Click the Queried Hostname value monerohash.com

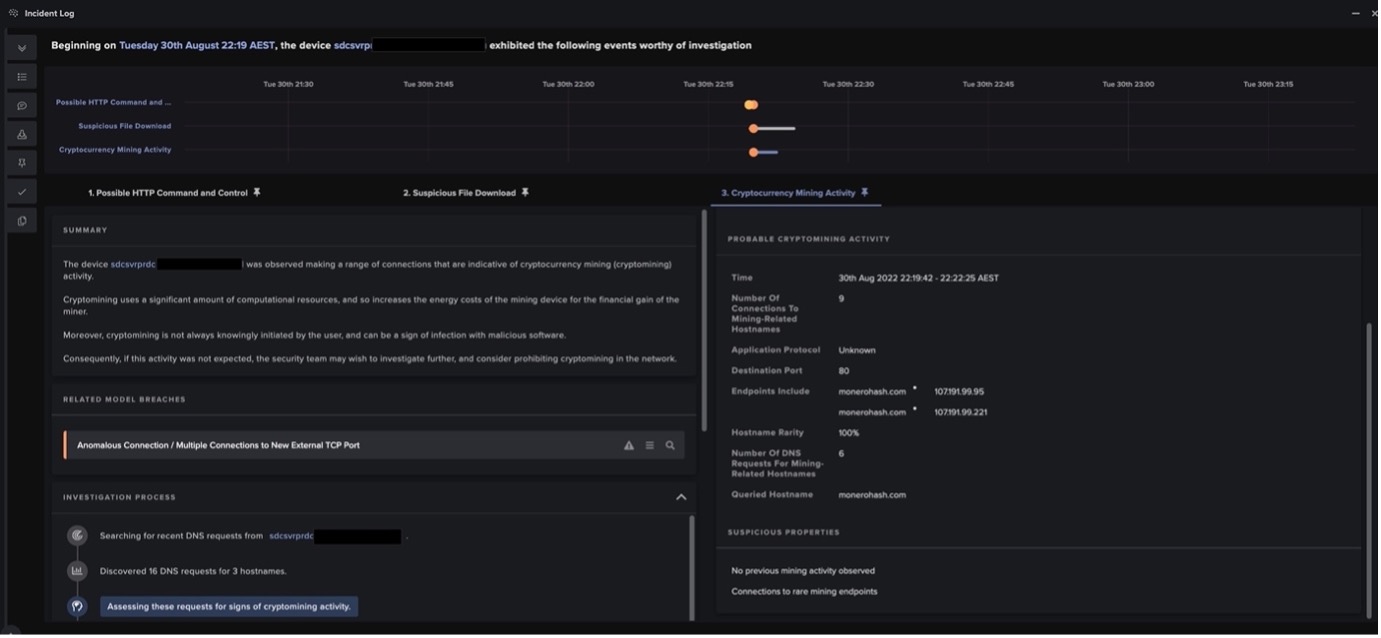(872, 495)
